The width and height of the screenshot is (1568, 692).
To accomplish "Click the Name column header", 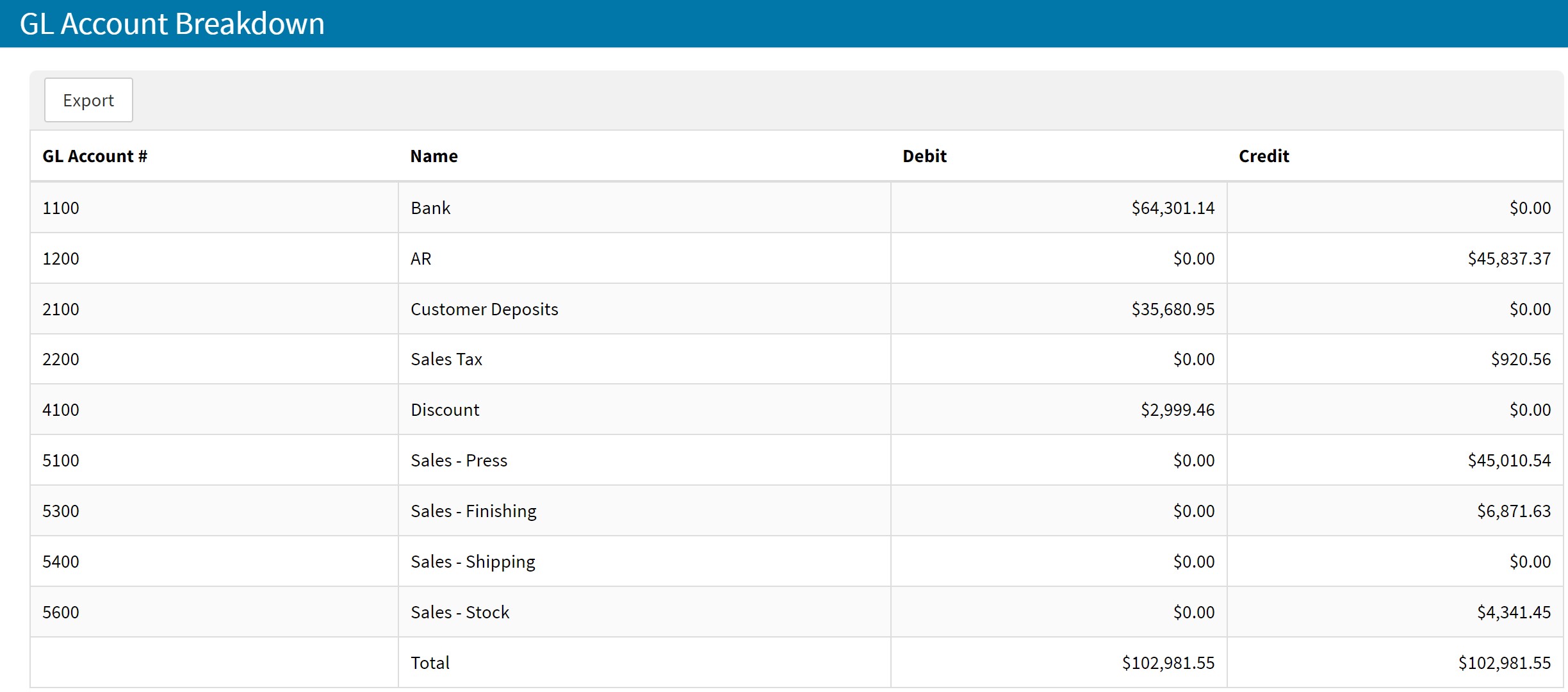I will coord(434,156).
